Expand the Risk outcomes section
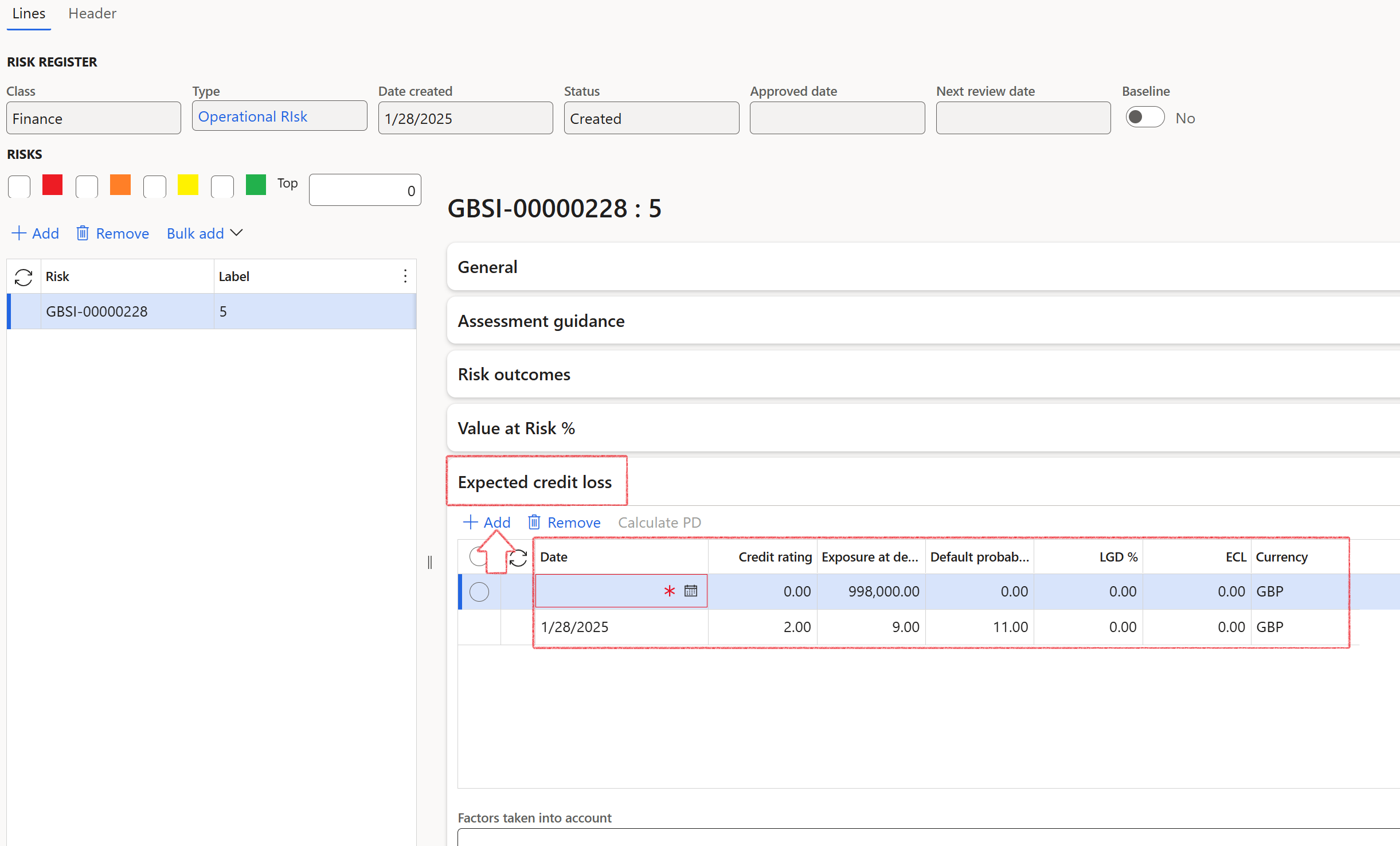This screenshot has width=1400, height=846. [514, 375]
